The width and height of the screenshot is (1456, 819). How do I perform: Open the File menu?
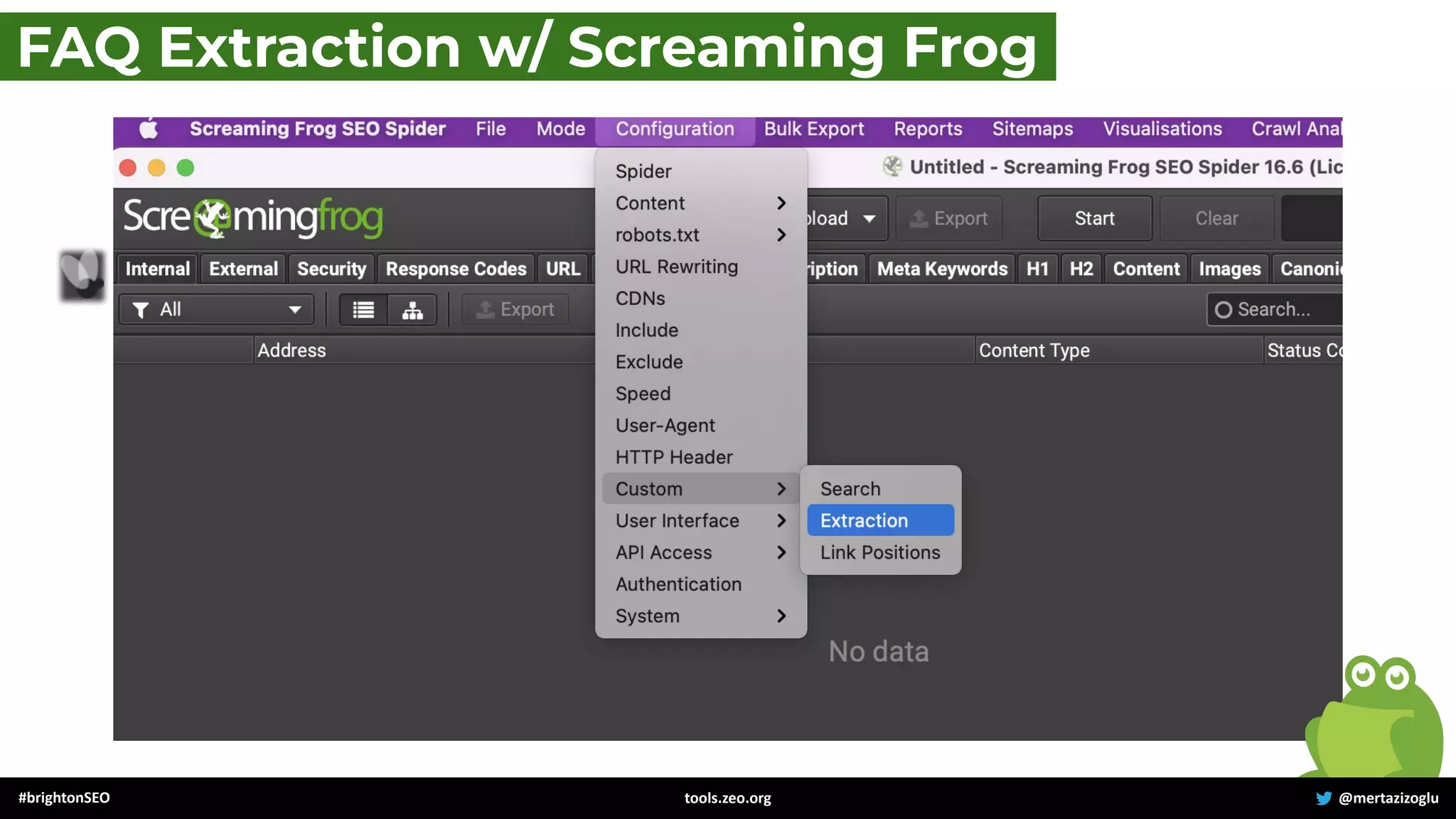pos(491,129)
